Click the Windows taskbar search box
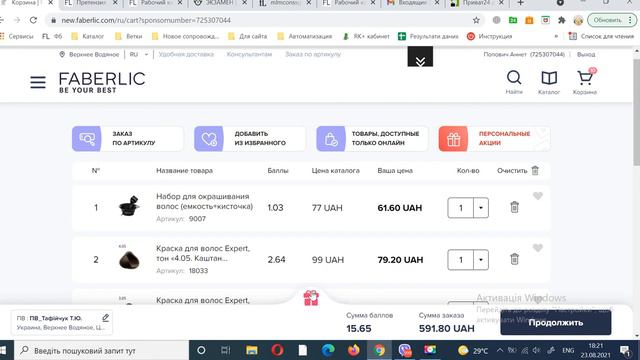This screenshot has height=360, width=640. click(x=101, y=350)
